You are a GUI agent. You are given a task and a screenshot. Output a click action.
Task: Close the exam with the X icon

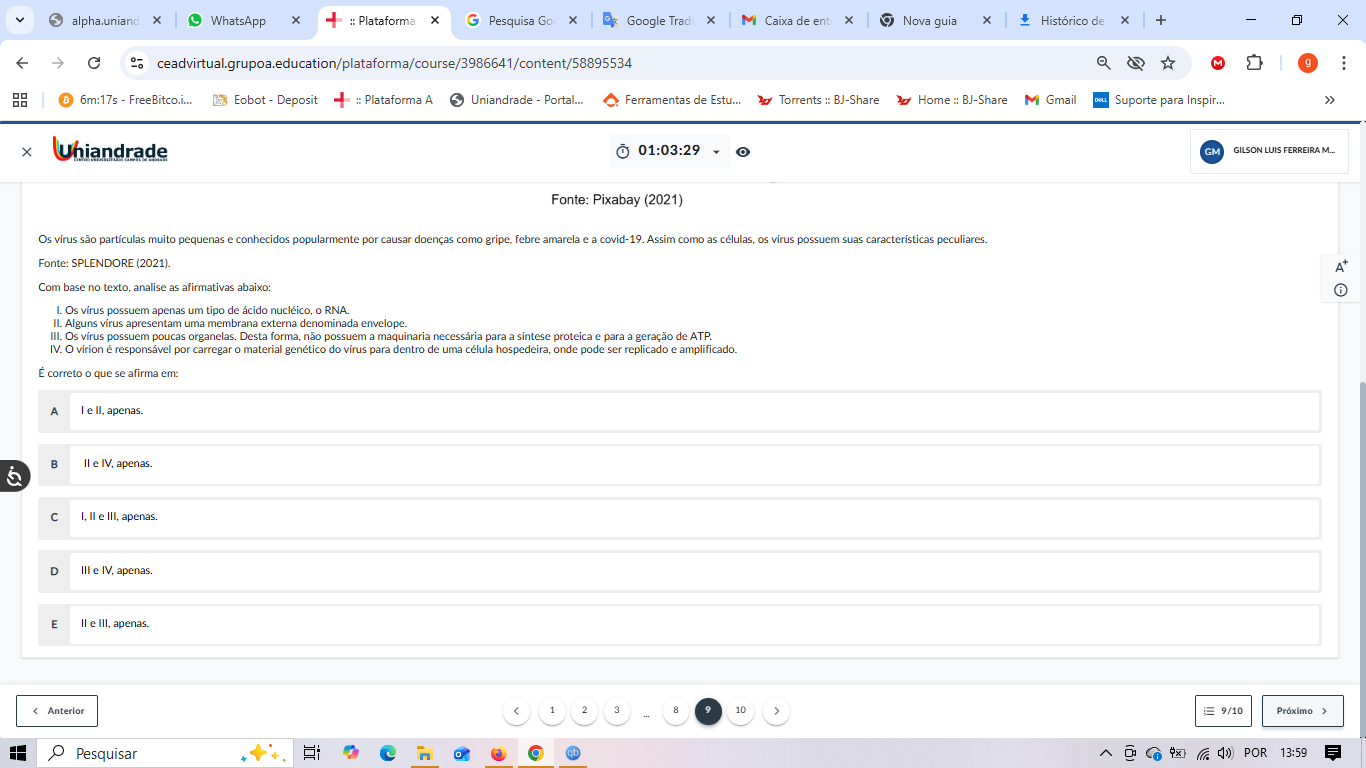pos(27,152)
